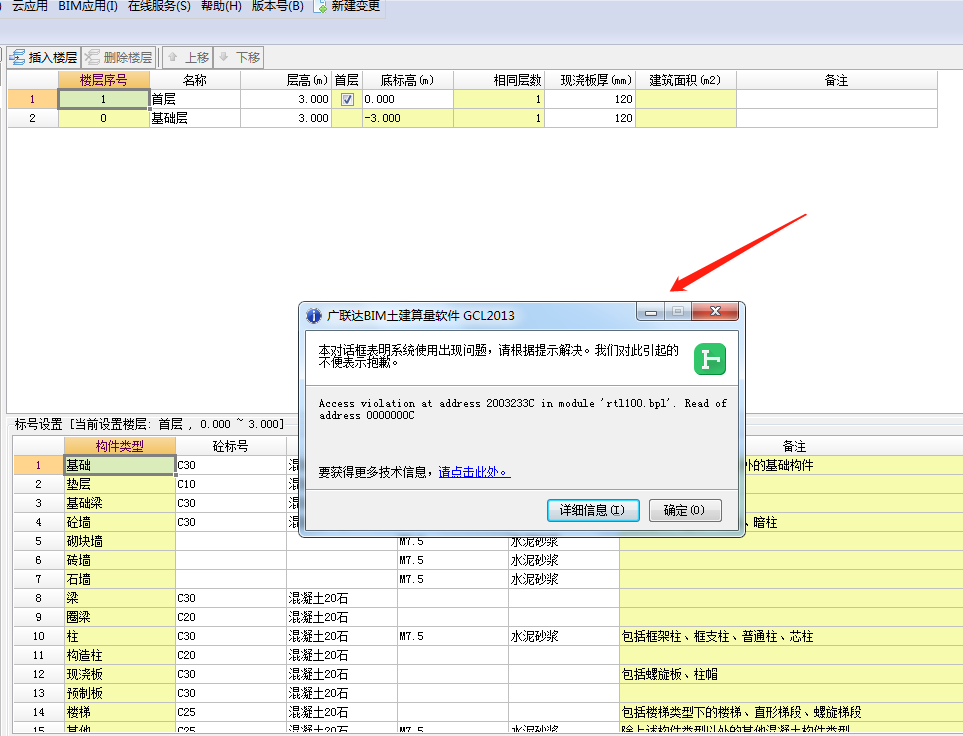Select the 楼梯 component type row
The width and height of the screenshot is (963, 736).
(x=120, y=712)
